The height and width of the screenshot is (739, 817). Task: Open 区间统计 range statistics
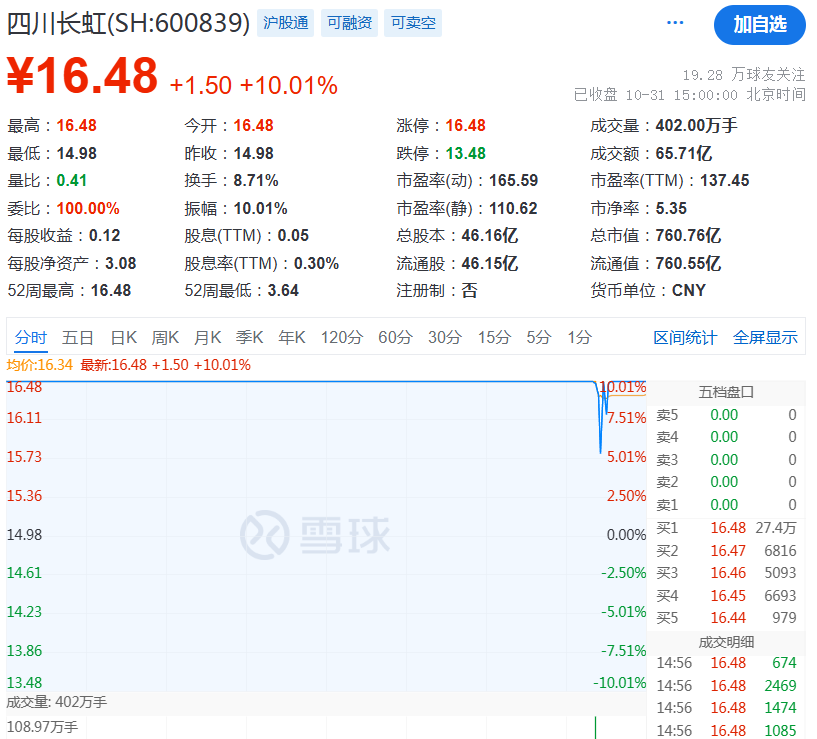(x=685, y=337)
